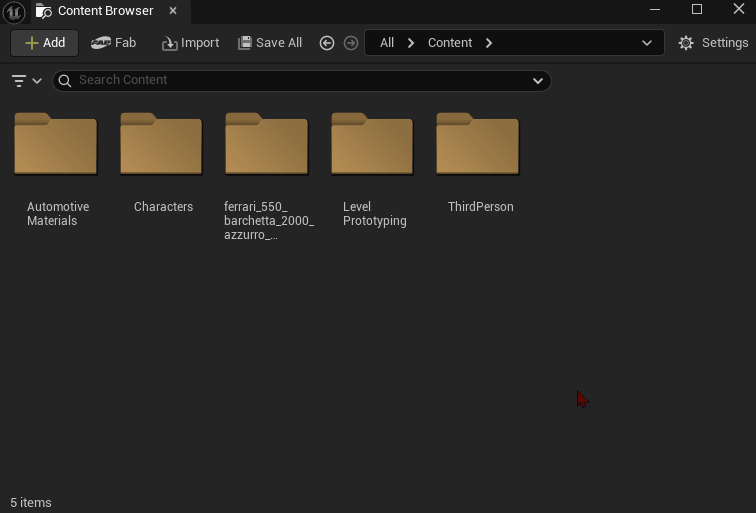
Task: Click the 'ThirdPerson' label
Action: [x=481, y=207]
